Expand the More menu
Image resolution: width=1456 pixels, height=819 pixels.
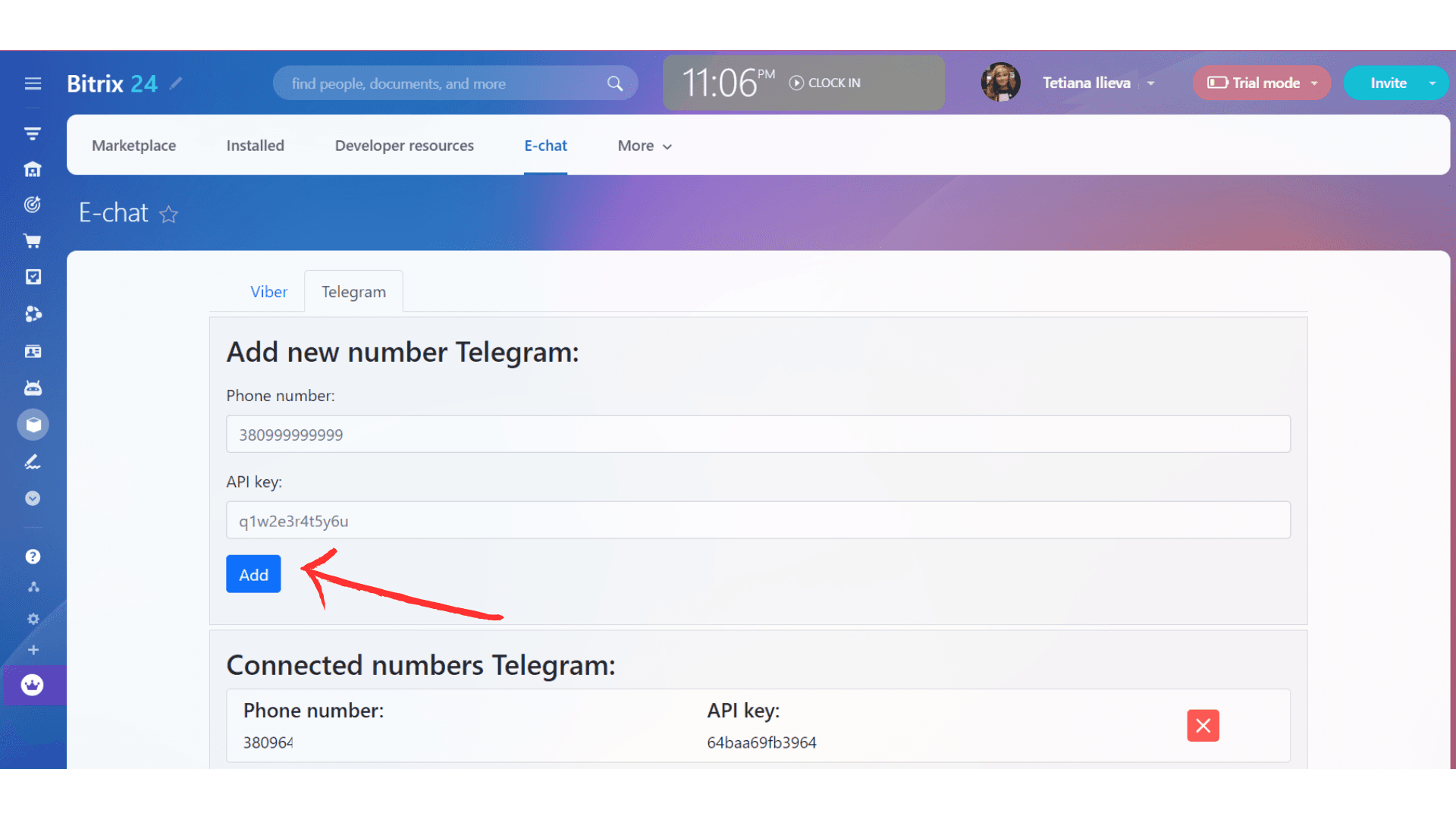(645, 146)
